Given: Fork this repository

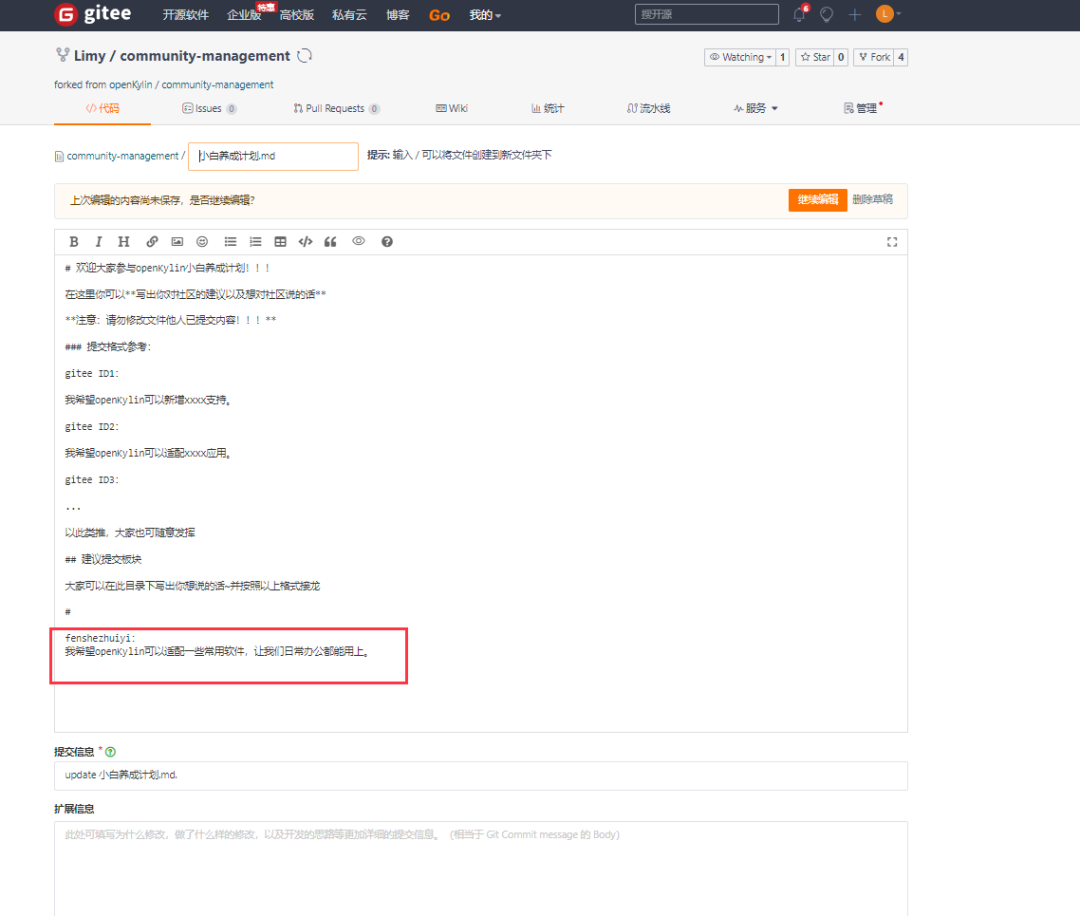Looking at the screenshot, I should click(x=874, y=57).
